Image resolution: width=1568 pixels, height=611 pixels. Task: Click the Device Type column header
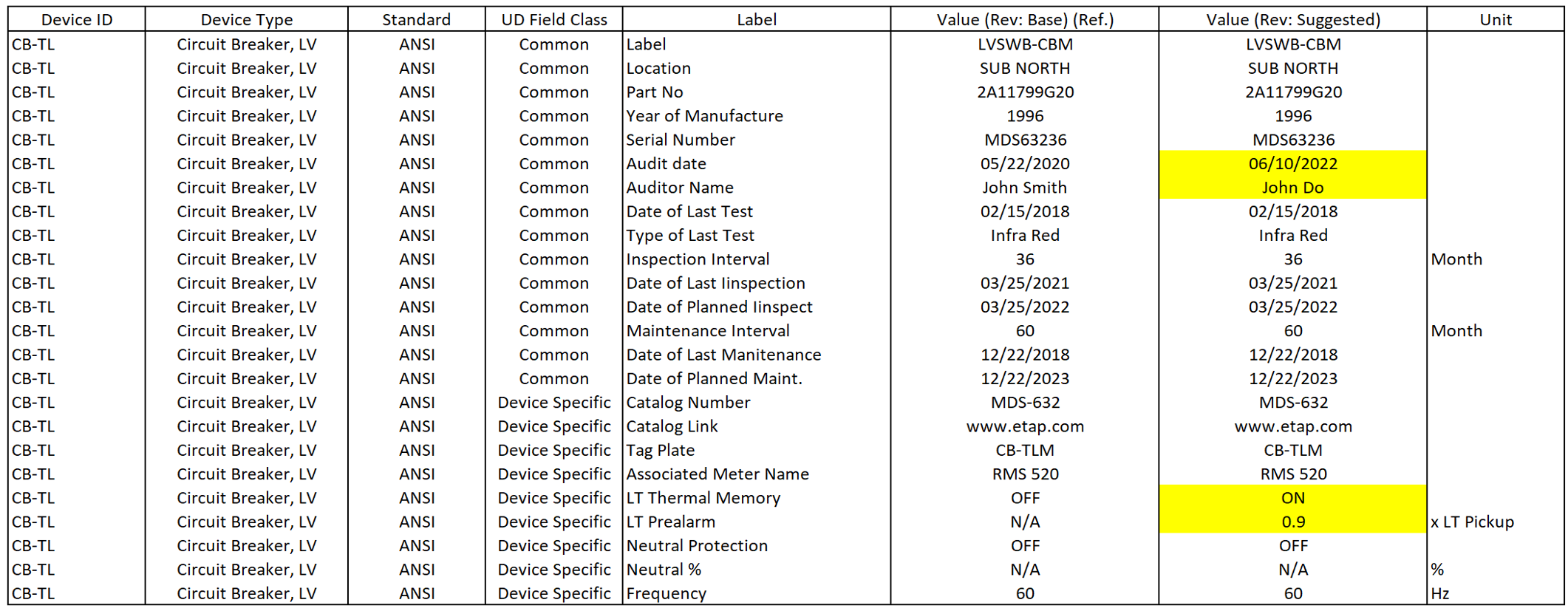[x=246, y=20]
